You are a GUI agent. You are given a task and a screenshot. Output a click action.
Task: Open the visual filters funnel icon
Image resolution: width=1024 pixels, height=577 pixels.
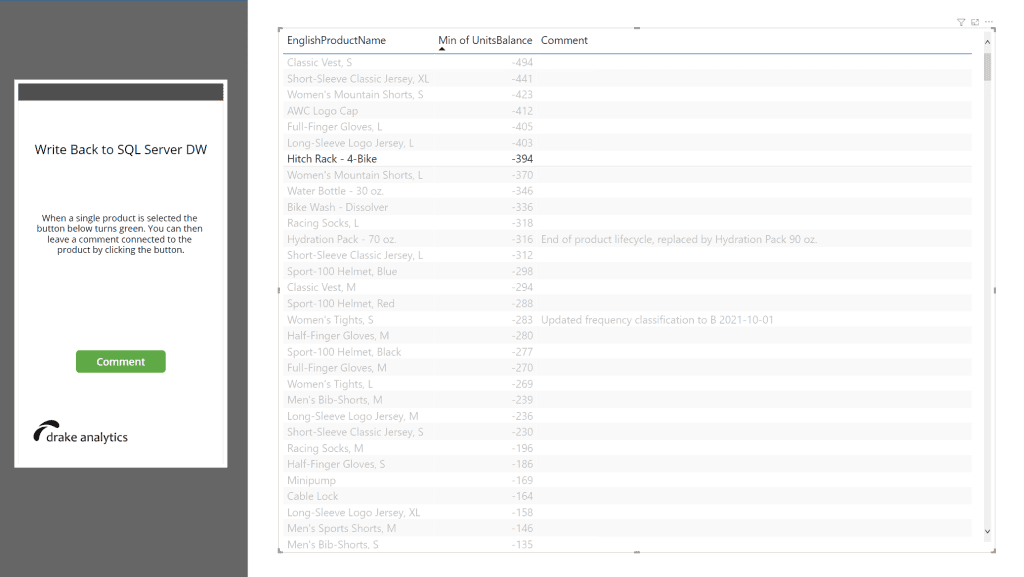(961, 22)
